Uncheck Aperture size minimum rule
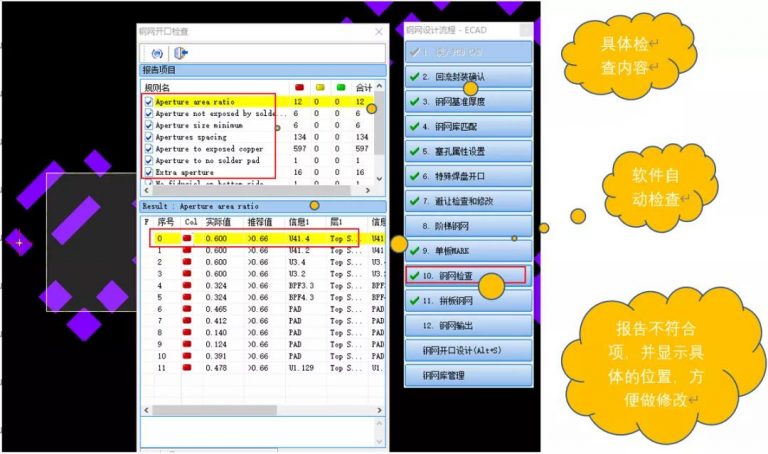768x454 pixels. point(148,125)
